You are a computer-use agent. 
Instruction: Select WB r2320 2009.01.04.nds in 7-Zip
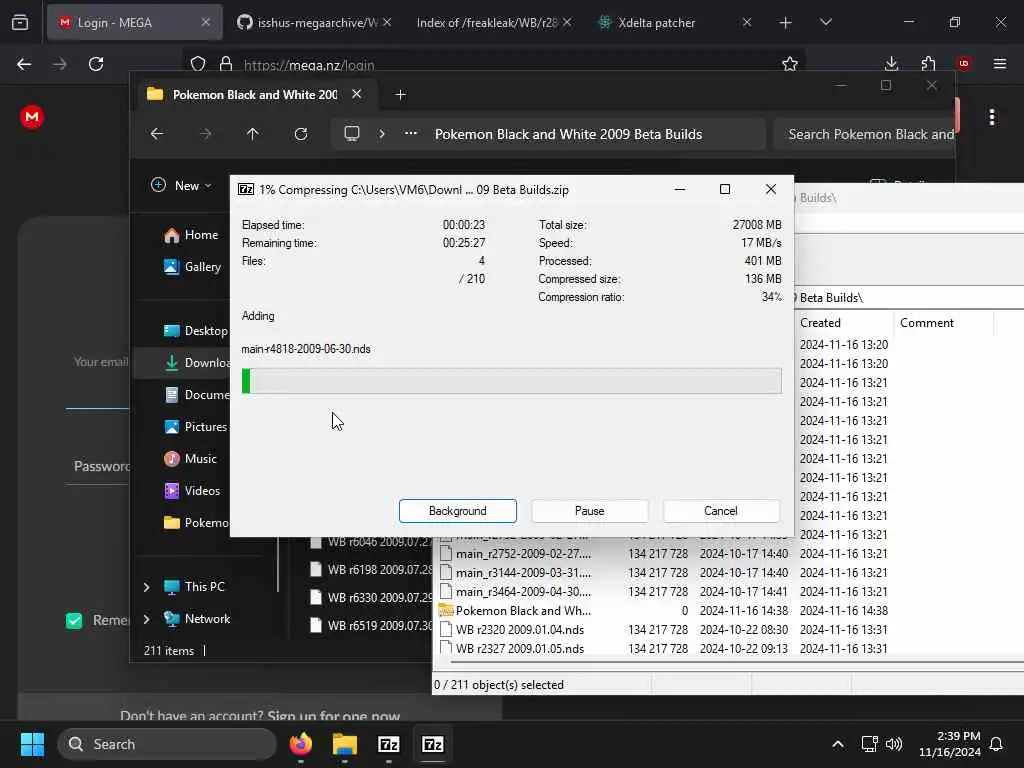(x=520, y=630)
